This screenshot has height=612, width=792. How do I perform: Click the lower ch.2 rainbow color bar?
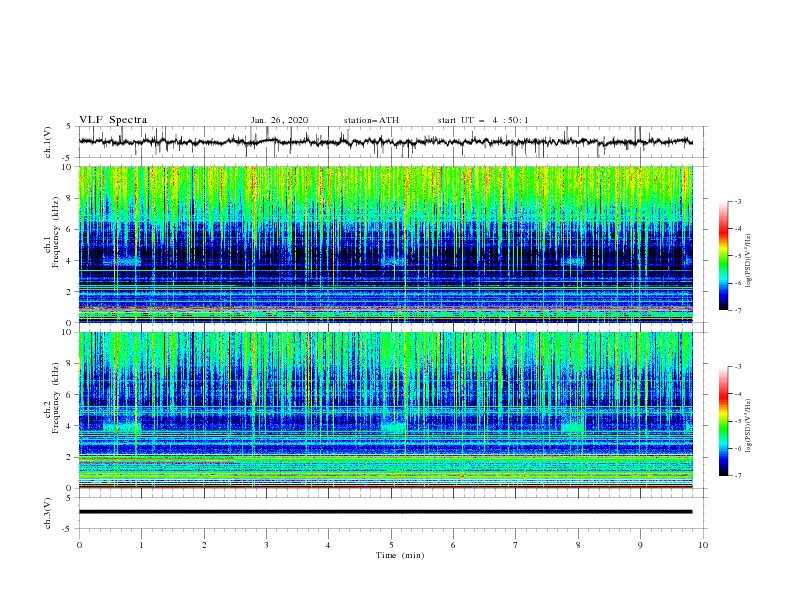(724, 421)
